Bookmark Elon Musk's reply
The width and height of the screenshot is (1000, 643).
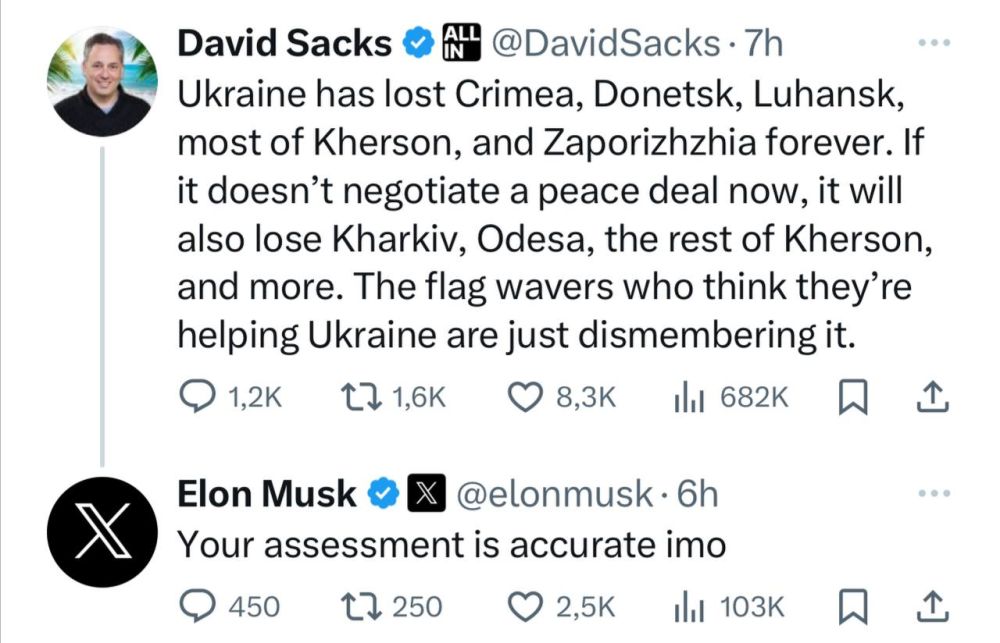855,605
